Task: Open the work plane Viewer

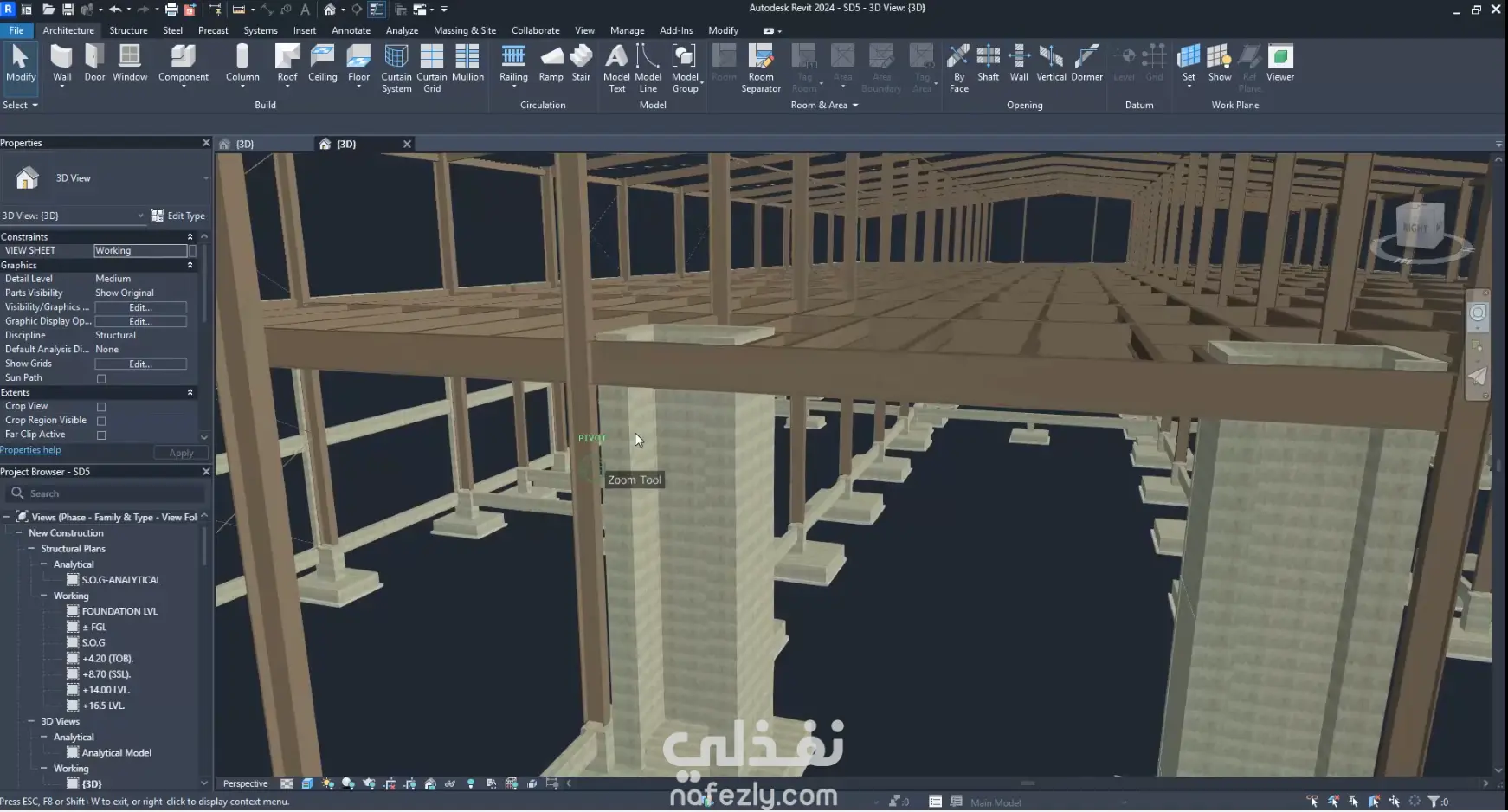Action: [x=1280, y=63]
